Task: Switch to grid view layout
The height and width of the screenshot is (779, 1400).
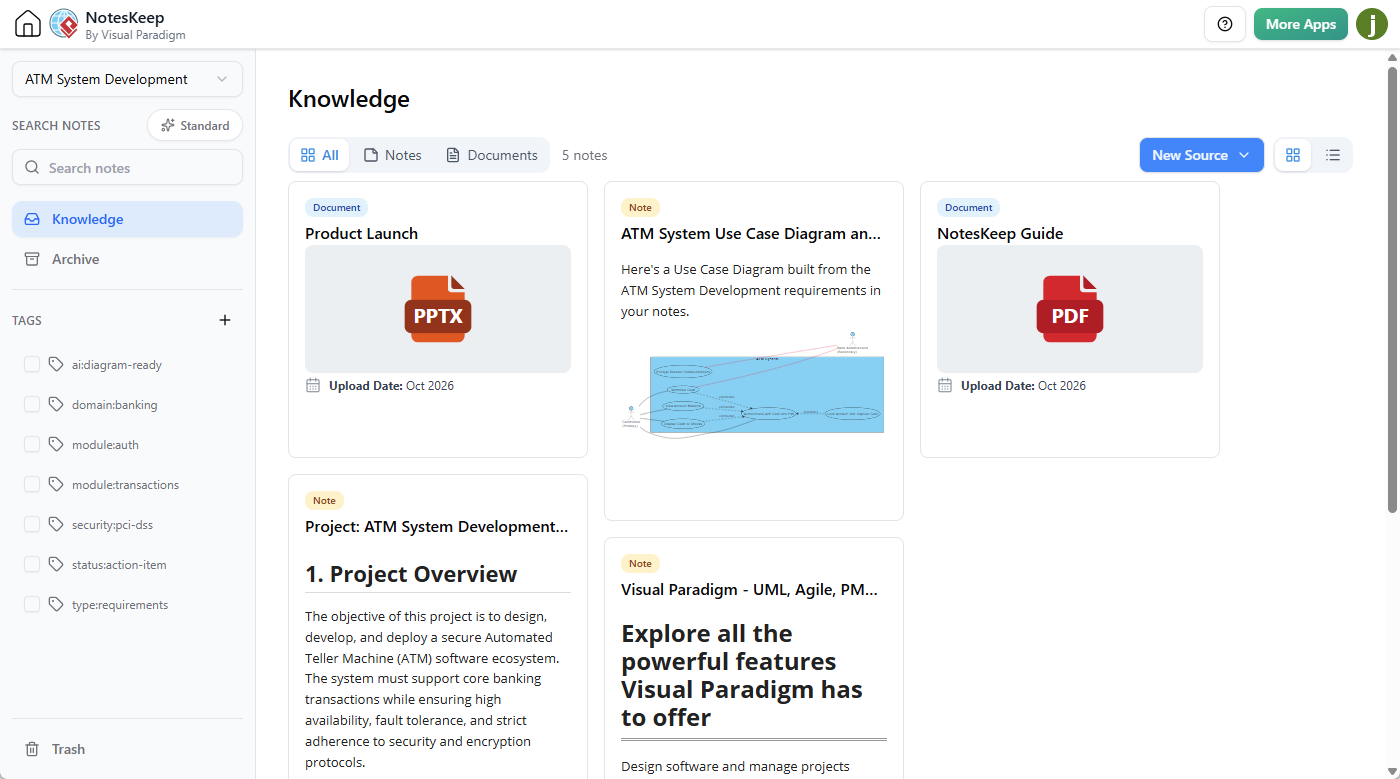Action: coord(1293,155)
